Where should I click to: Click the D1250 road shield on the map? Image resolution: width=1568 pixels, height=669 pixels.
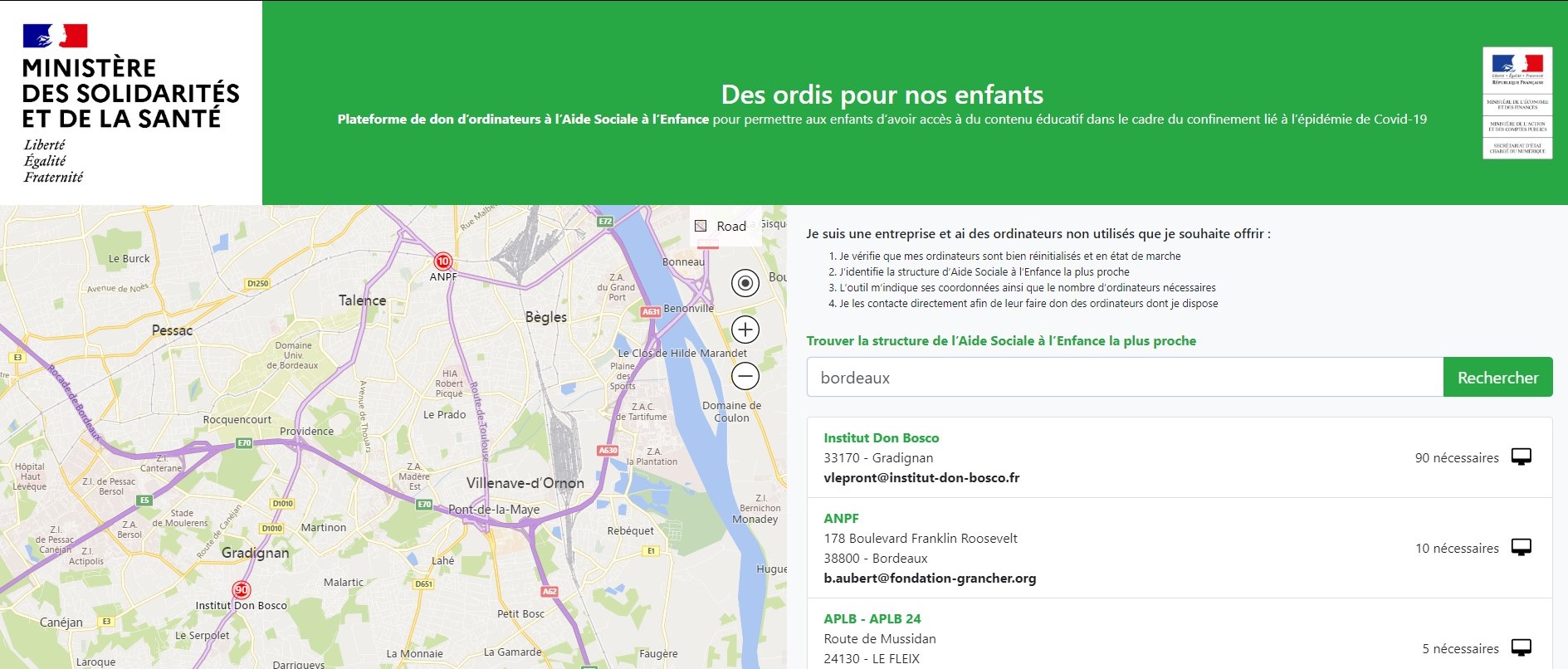tap(258, 284)
